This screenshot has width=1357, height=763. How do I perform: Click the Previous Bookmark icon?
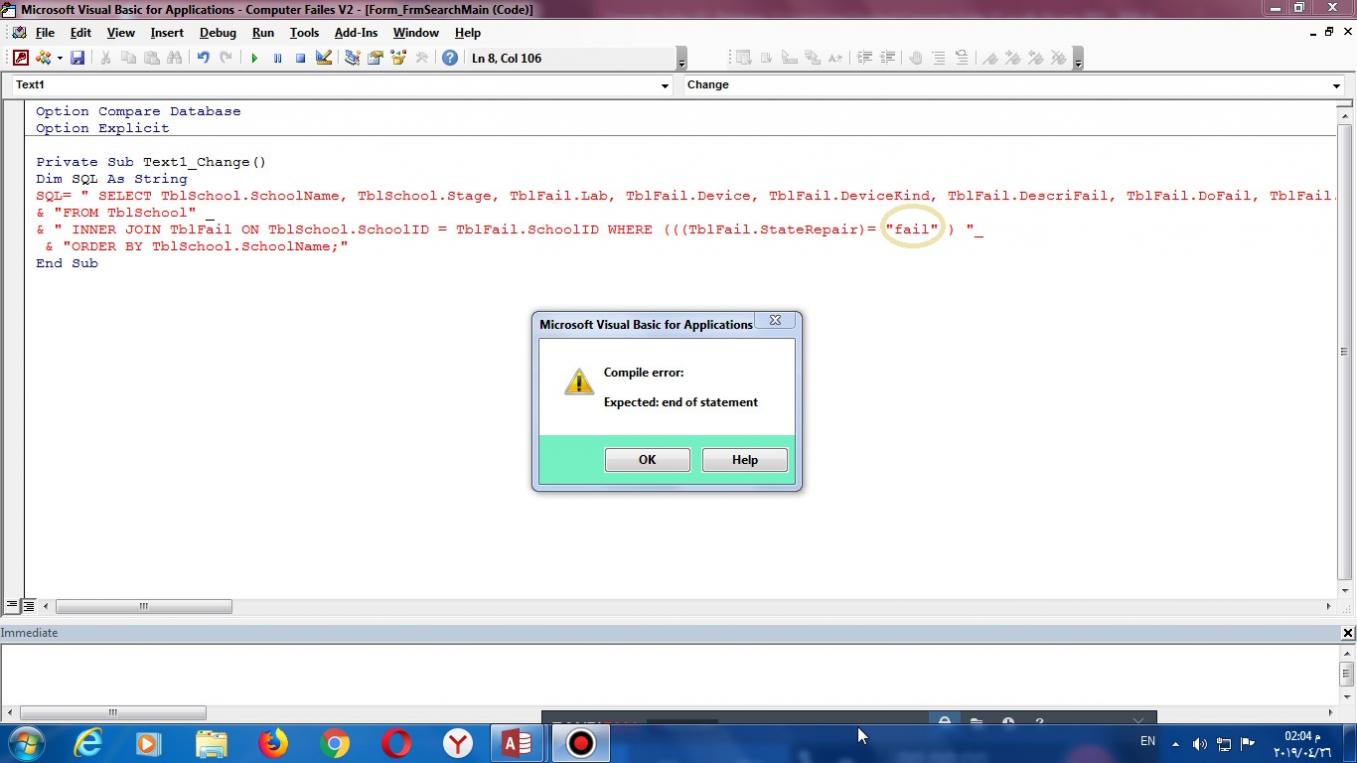click(1036, 58)
